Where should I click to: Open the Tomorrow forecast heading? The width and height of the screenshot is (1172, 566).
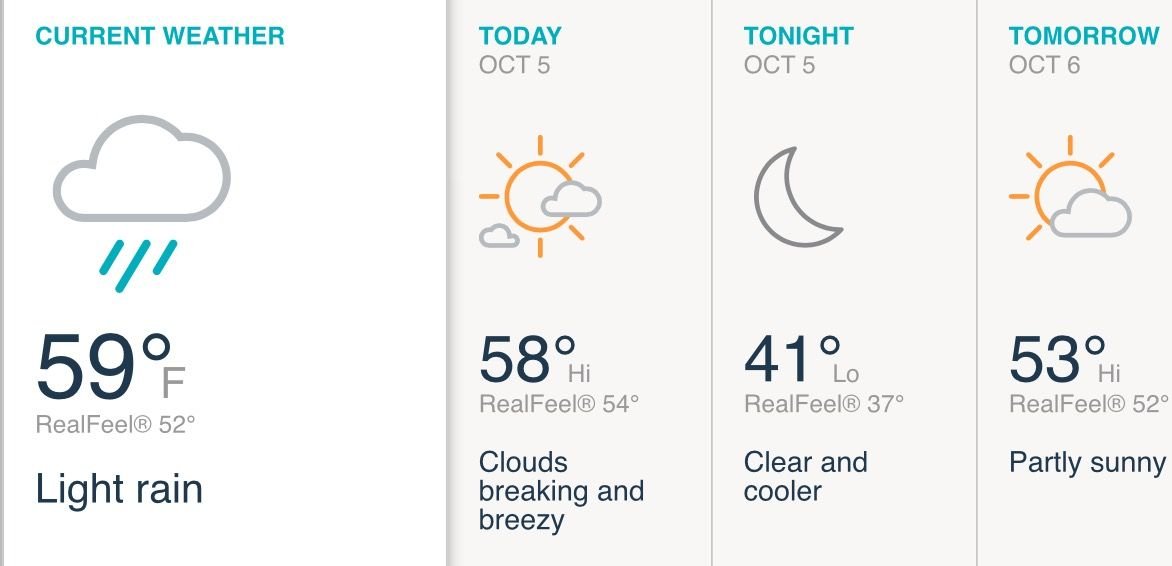tap(1084, 36)
